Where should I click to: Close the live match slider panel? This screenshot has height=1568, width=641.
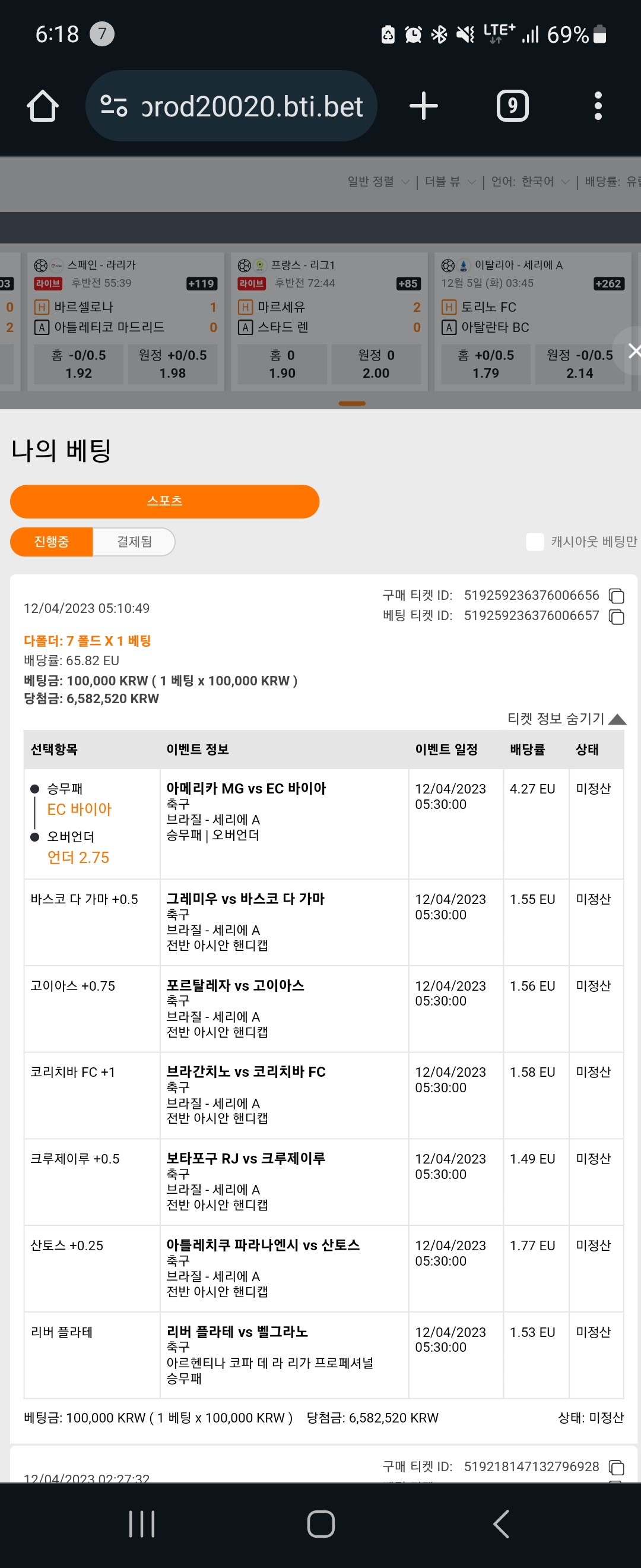tap(633, 350)
